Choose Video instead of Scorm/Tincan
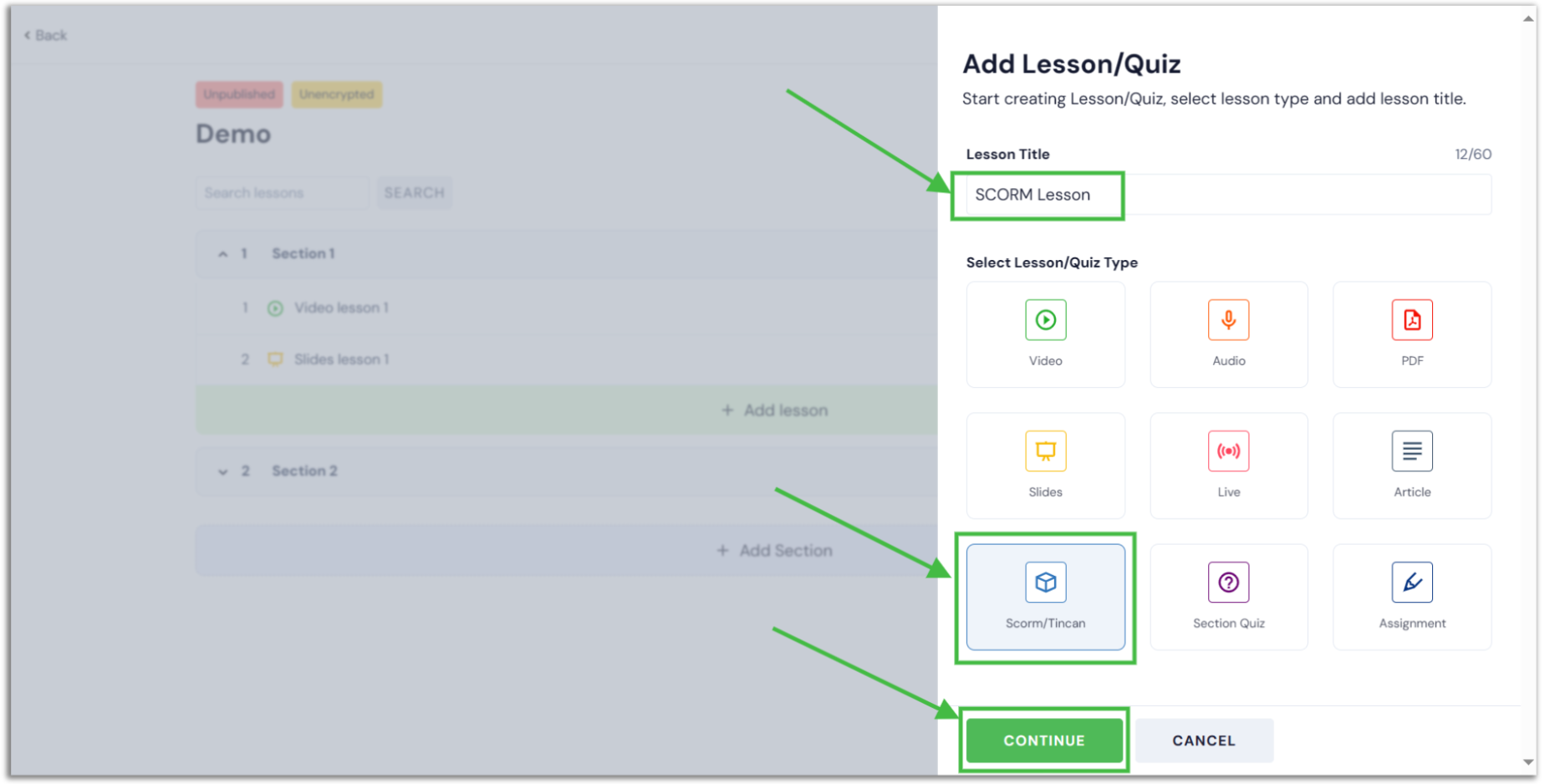Screen dimensions: 1555x784 pyautogui.click(x=1044, y=333)
